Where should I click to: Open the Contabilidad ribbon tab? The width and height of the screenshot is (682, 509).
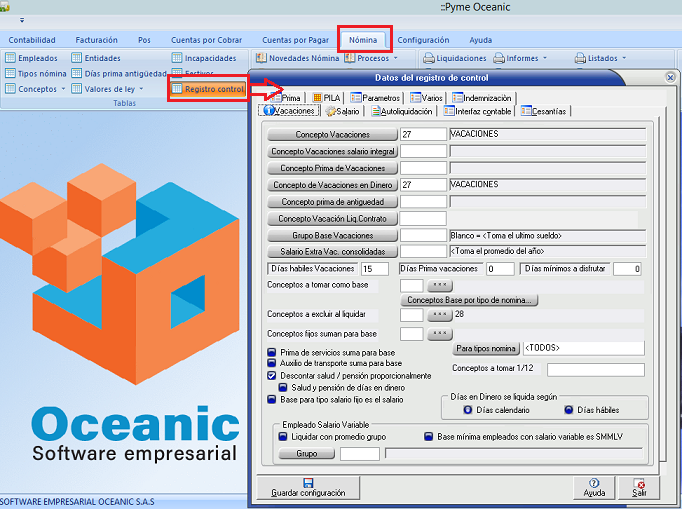pos(32,40)
